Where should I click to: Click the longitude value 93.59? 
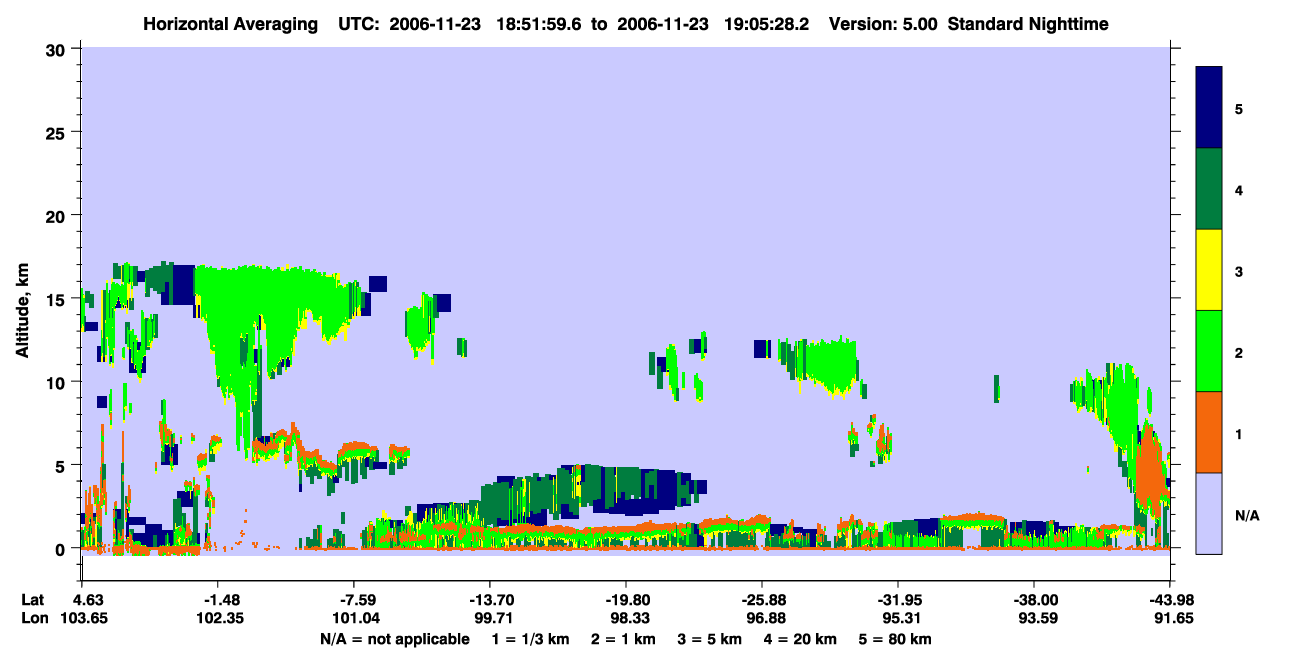1039,618
